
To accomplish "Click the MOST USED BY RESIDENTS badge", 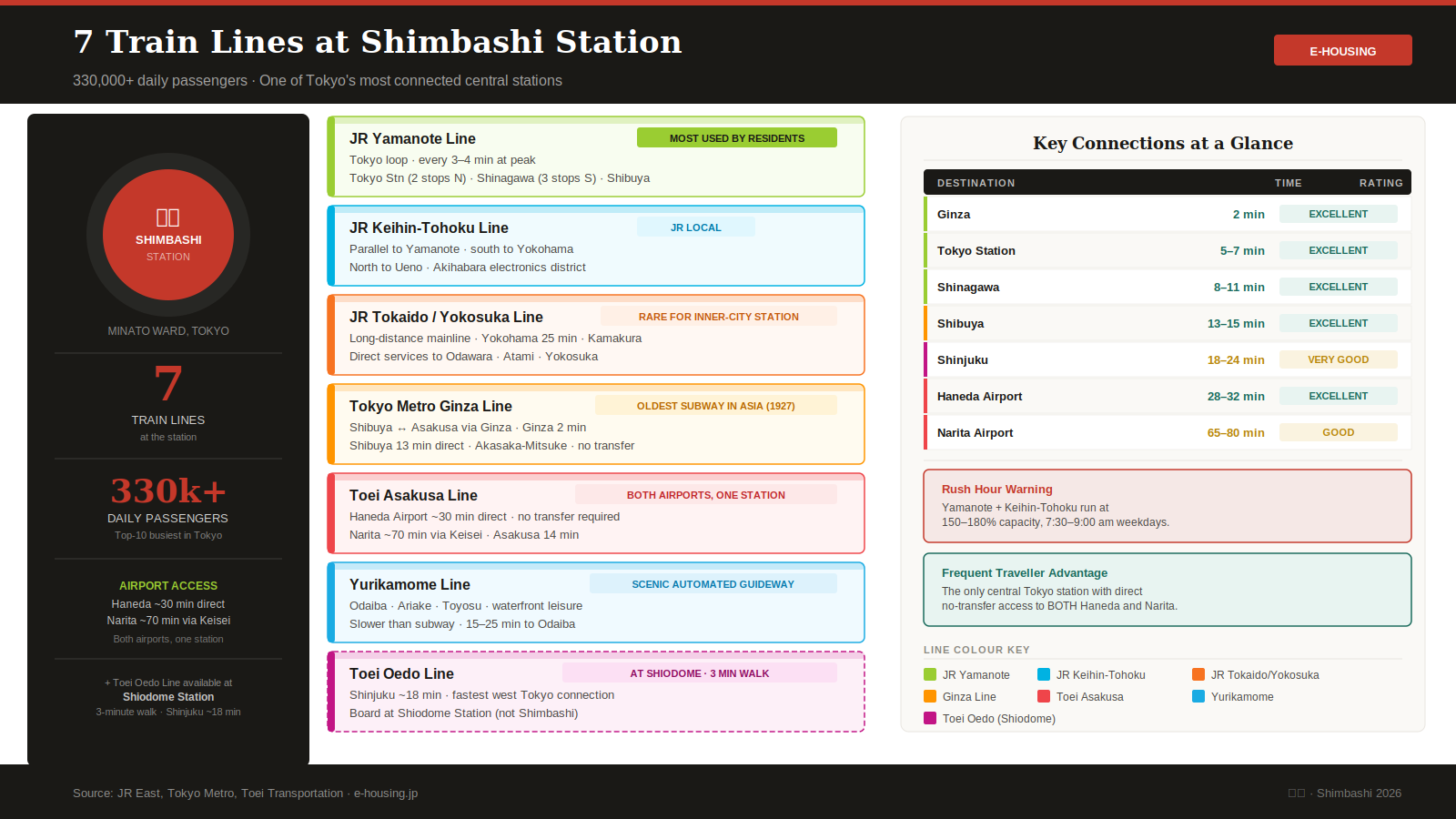I will [737, 138].
